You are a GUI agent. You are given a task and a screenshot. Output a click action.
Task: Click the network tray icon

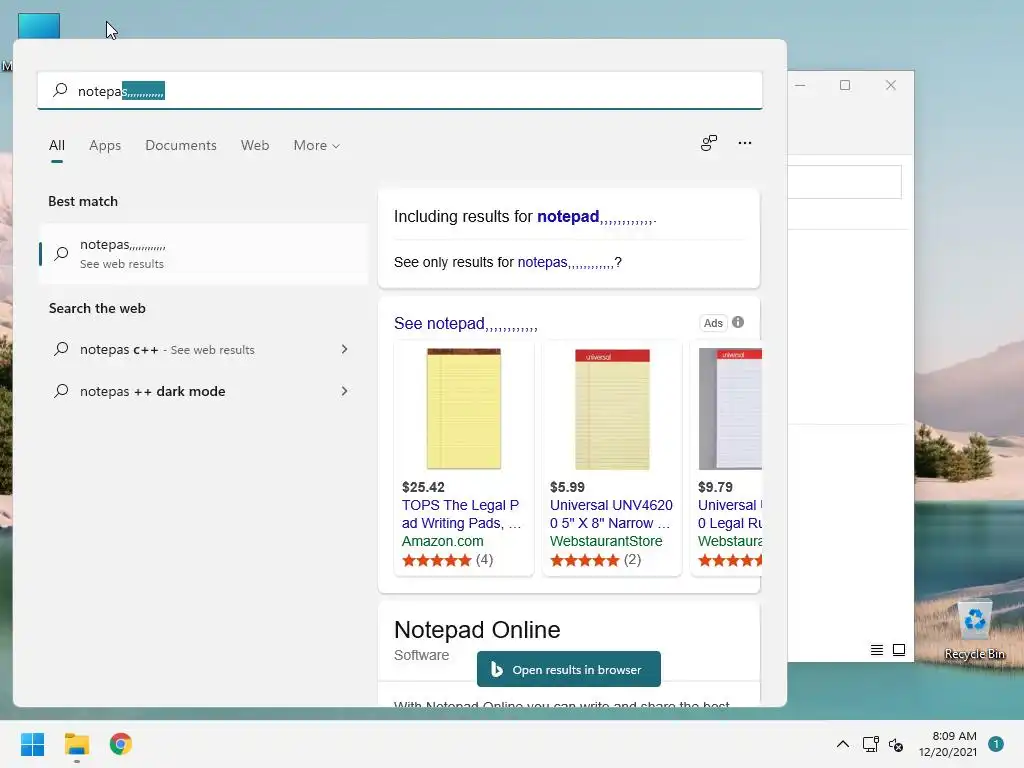(x=871, y=744)
